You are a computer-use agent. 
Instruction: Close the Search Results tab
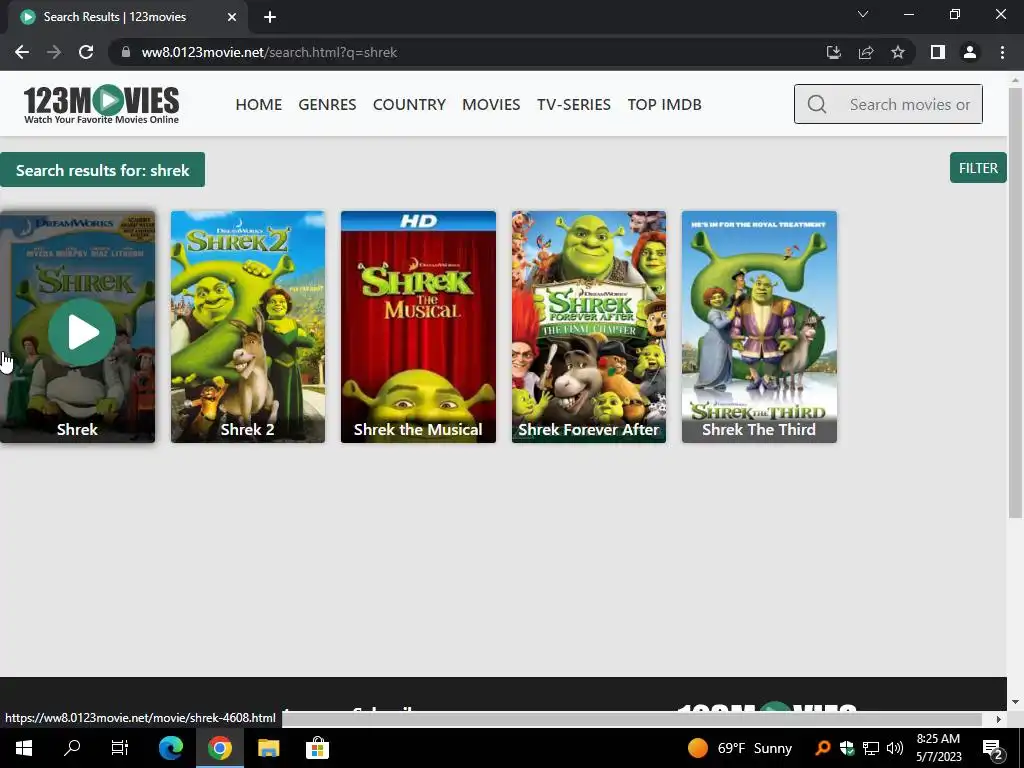click(232, 17)
